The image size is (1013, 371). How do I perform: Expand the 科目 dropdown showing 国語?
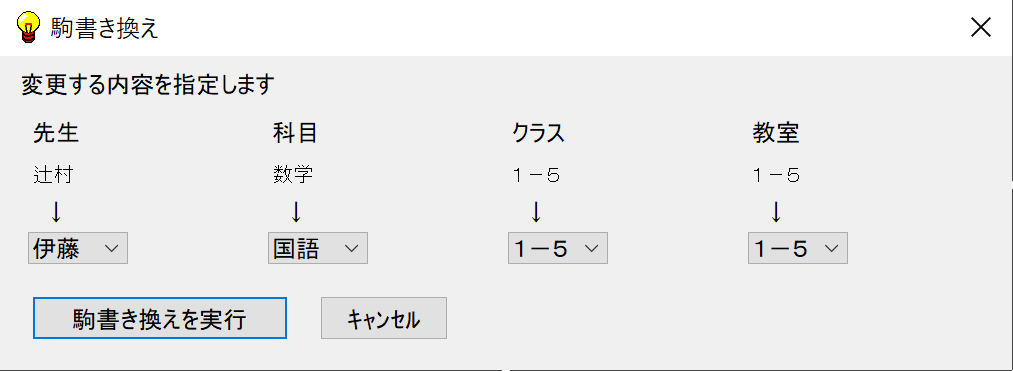[318, 248]
